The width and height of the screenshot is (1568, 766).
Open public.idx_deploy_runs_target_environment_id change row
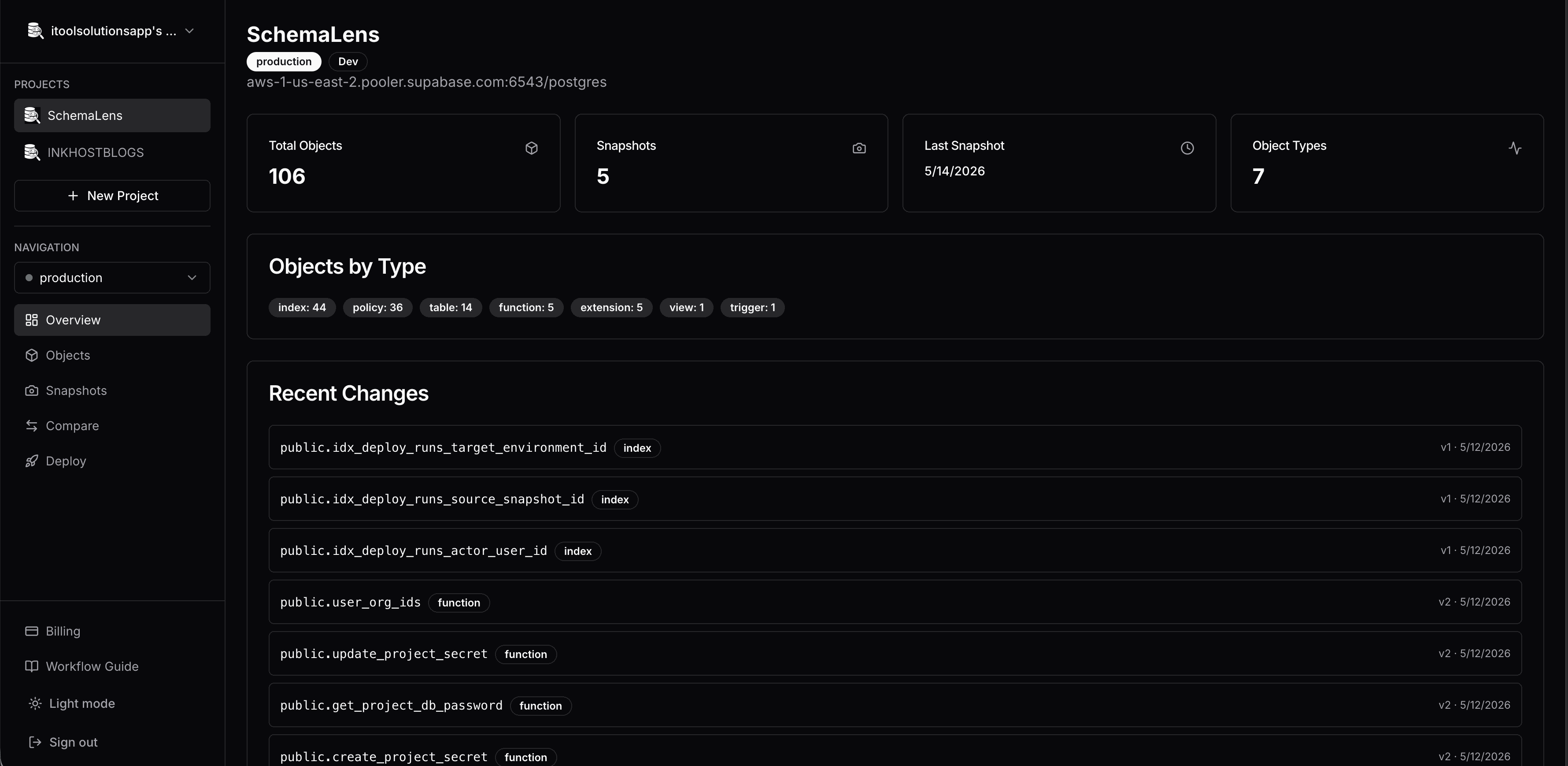895,447
